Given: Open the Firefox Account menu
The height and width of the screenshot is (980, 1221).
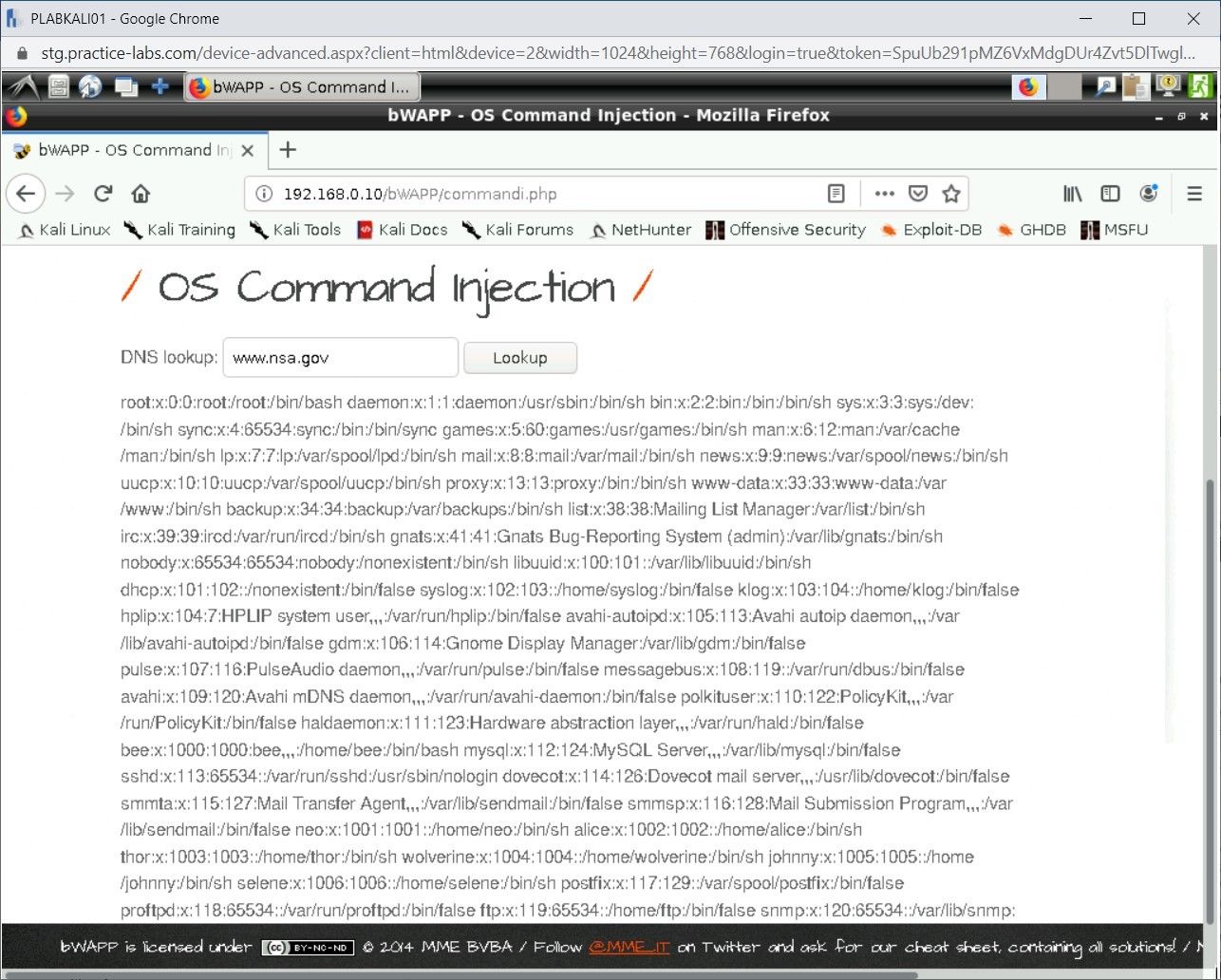Looking at the screenshot, I should [1149, 193].
